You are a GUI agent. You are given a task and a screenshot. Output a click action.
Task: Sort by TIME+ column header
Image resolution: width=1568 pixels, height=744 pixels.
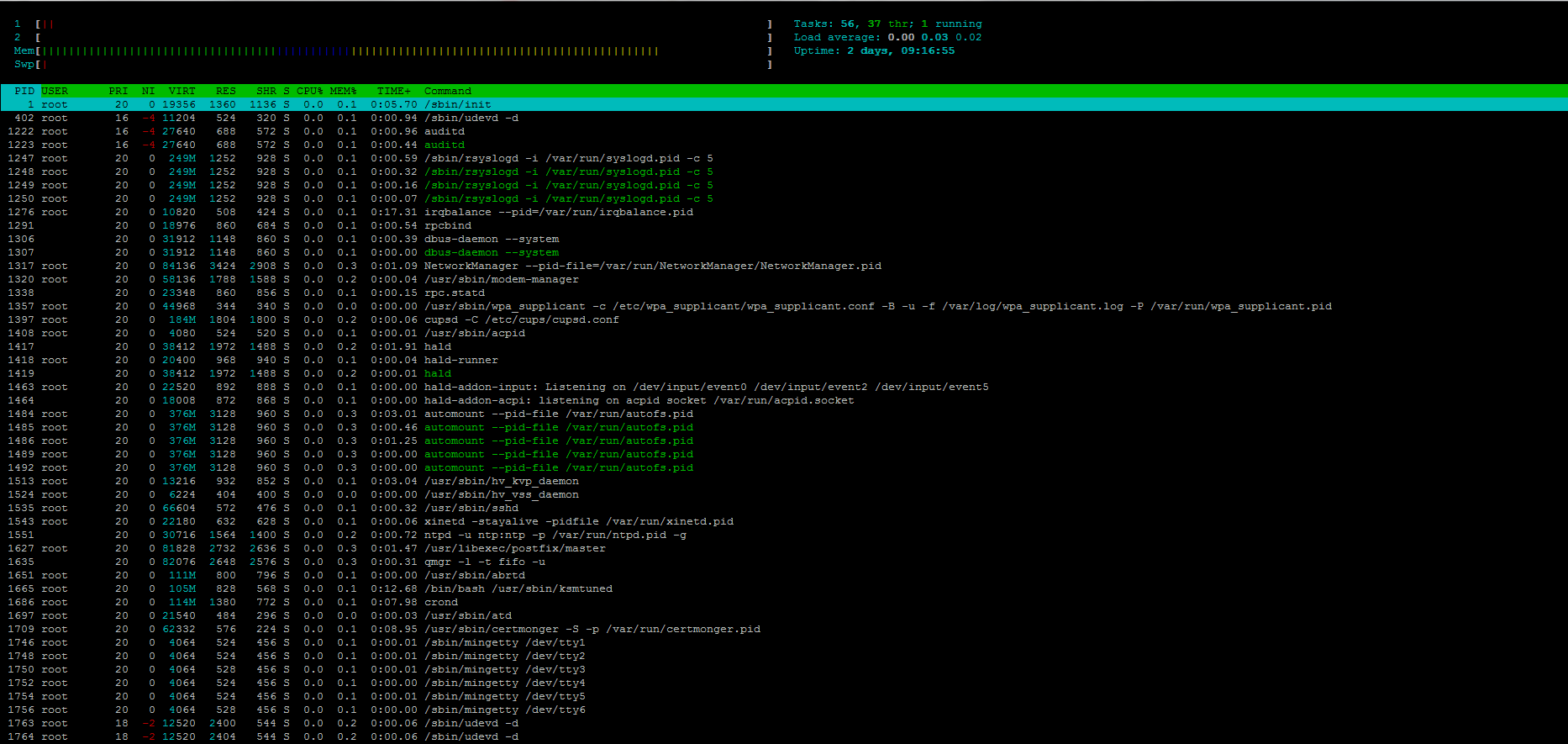pyautogui.click(x=394, y=91)
